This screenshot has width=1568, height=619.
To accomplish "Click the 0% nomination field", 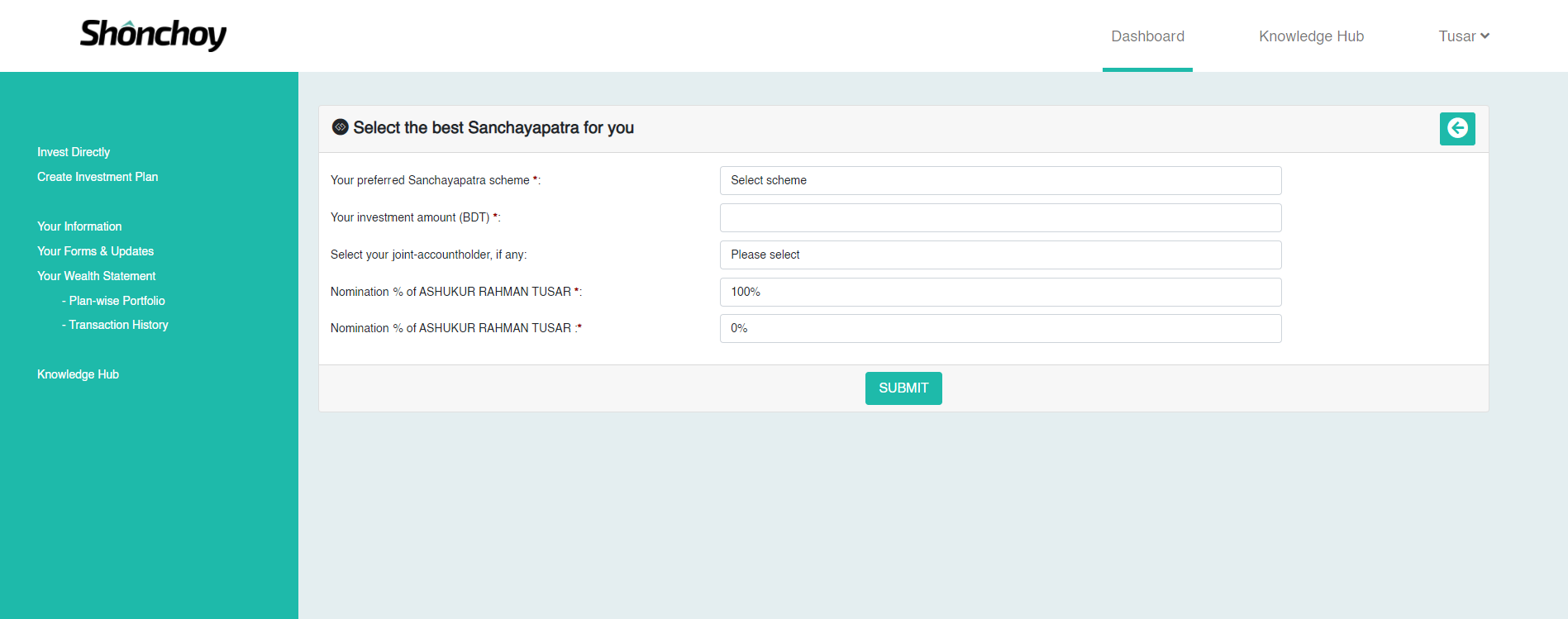I will 1000,328.
